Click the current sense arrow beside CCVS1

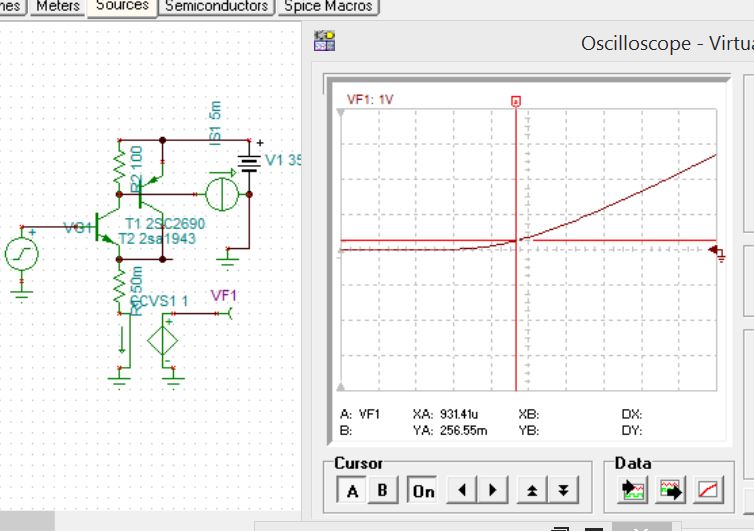(x=122, y=340)
